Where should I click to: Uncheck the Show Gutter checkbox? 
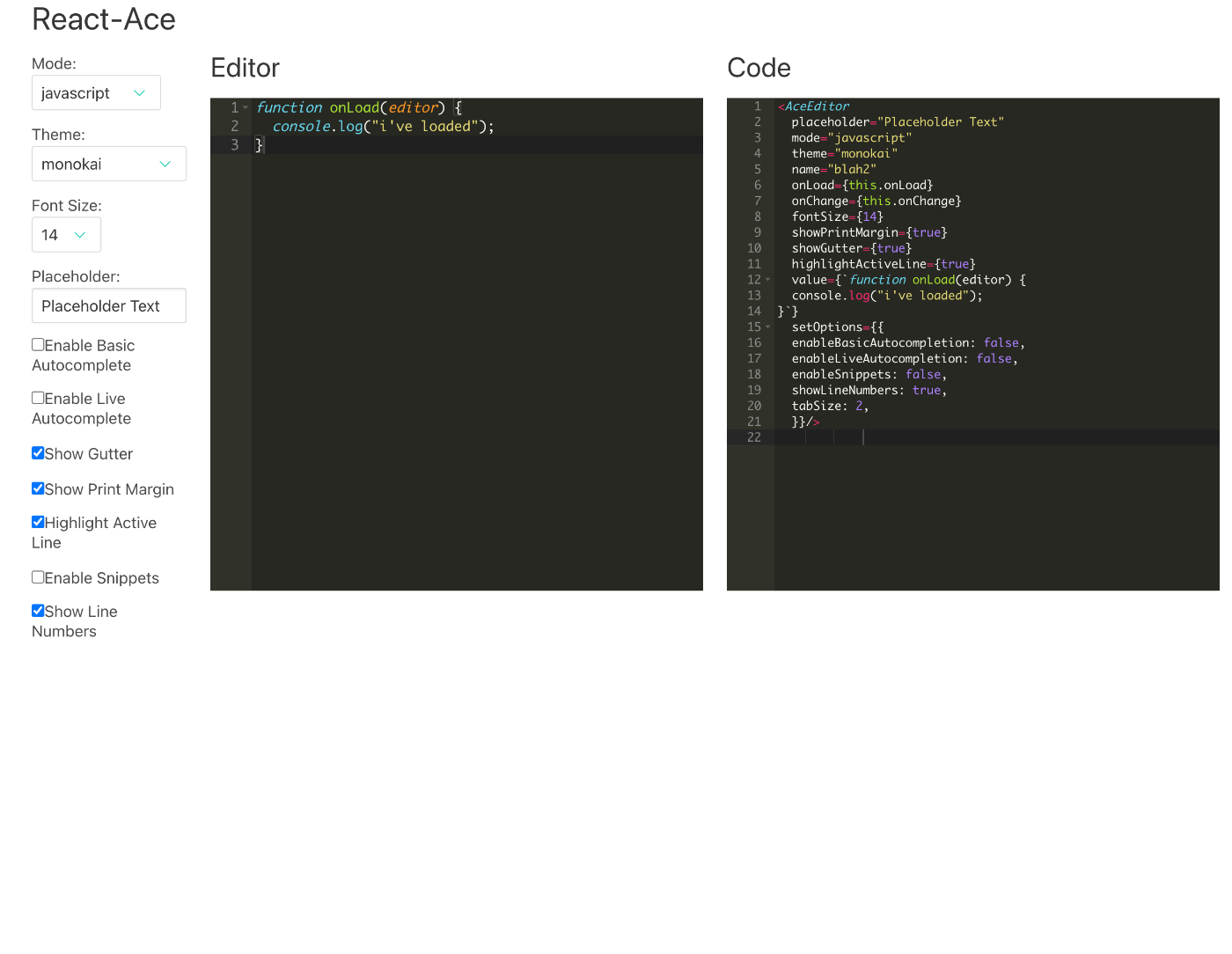point(38,453)
